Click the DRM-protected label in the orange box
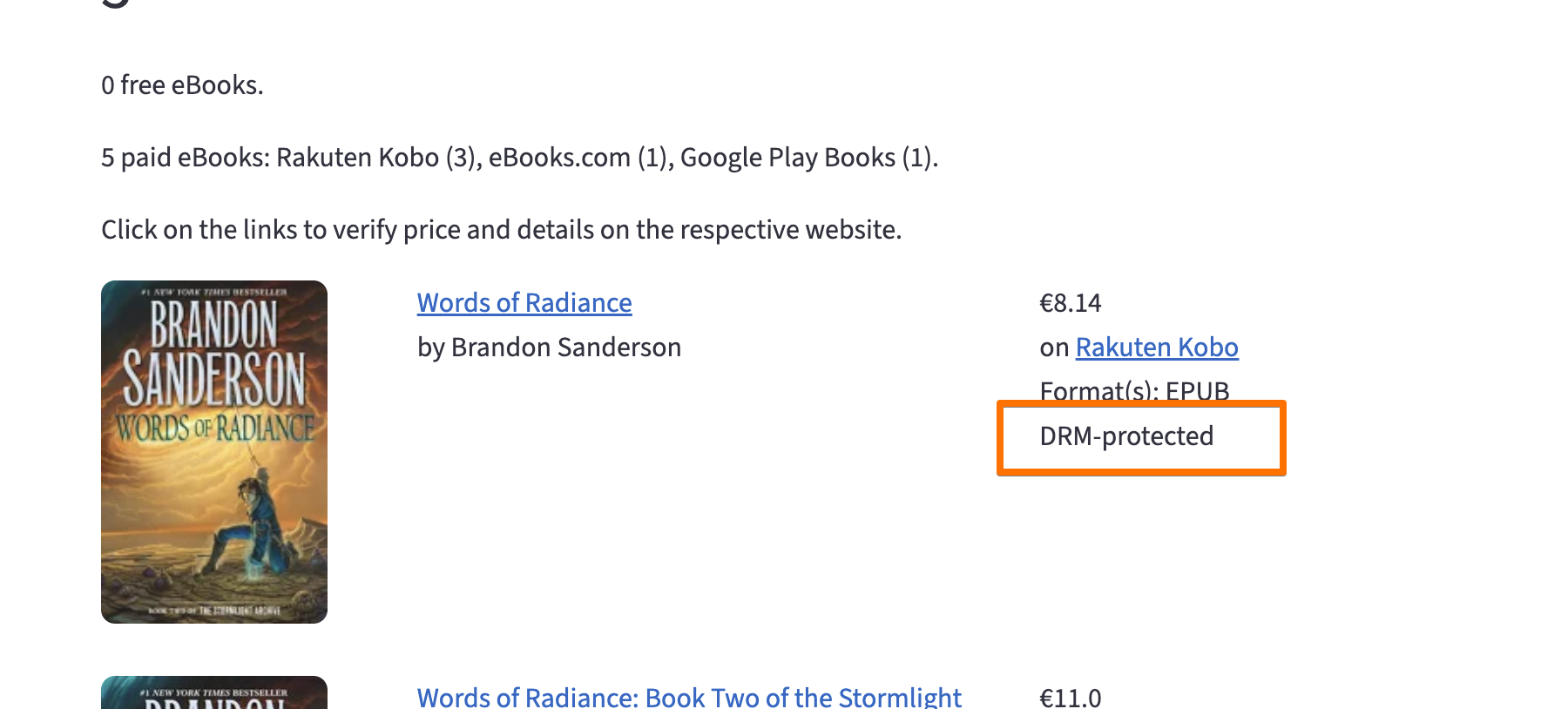 coord(1125,436)
